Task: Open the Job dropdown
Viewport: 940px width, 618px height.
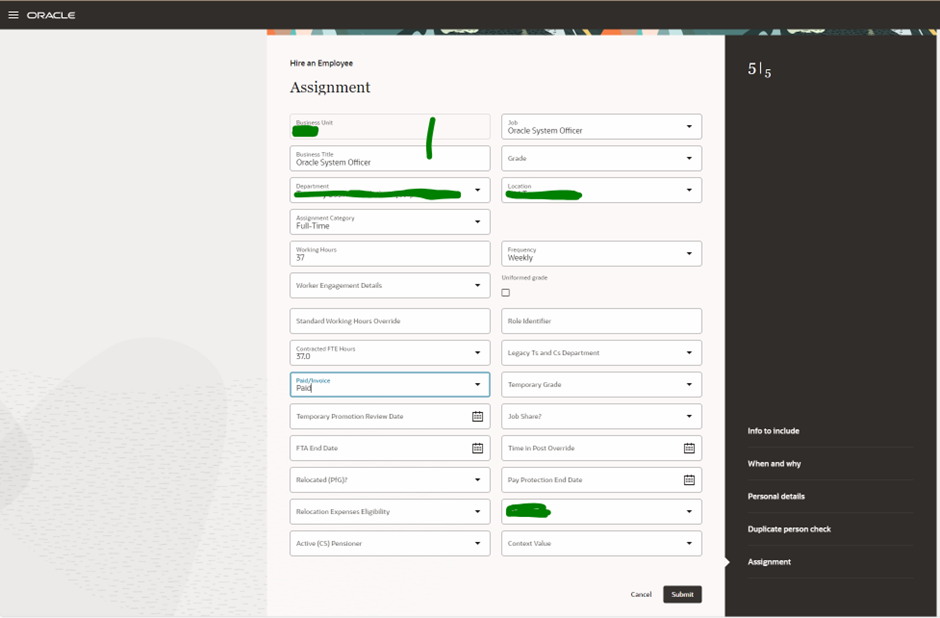Action: click(689, 126)
